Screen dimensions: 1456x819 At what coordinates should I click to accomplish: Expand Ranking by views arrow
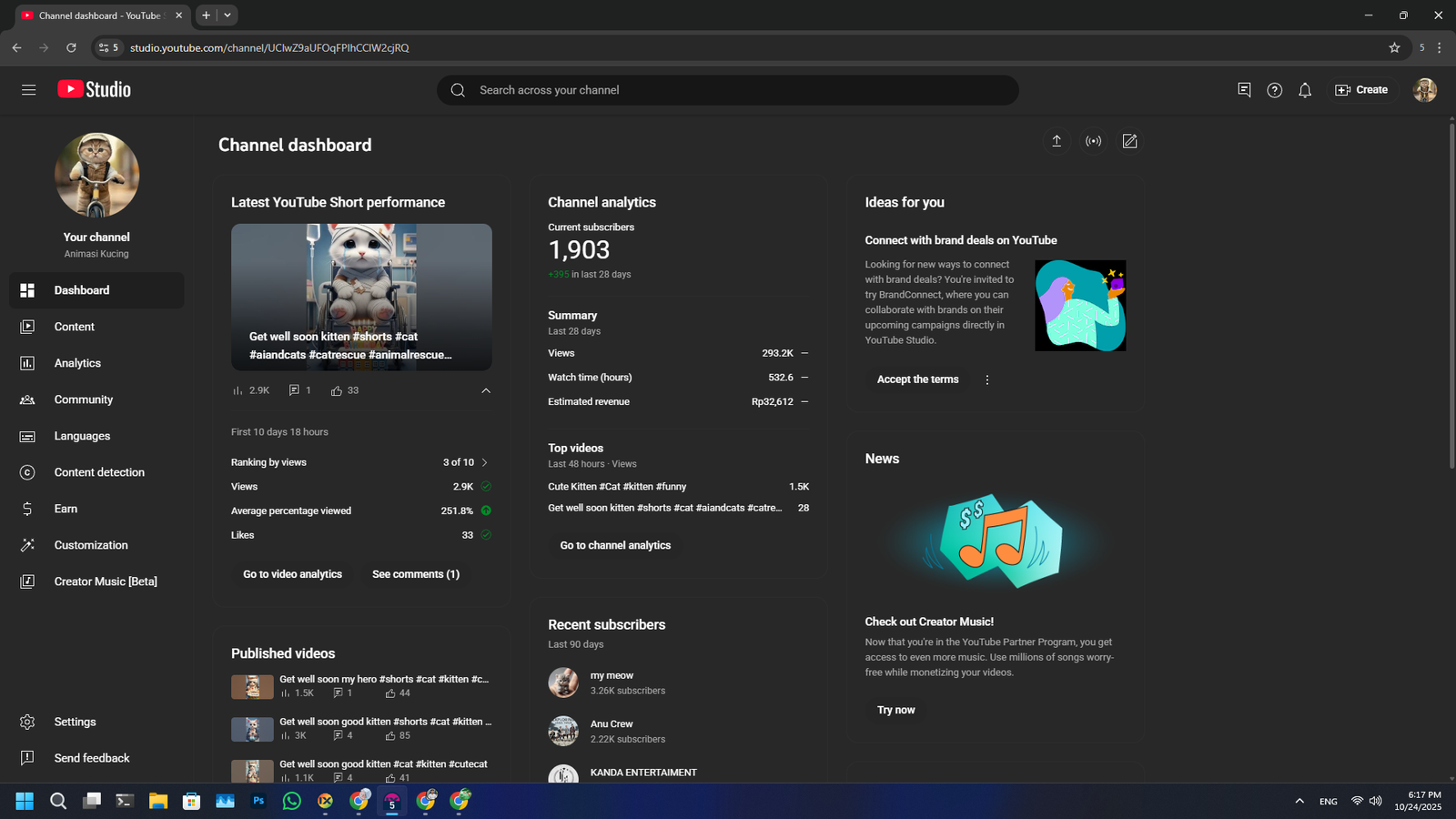484,462
